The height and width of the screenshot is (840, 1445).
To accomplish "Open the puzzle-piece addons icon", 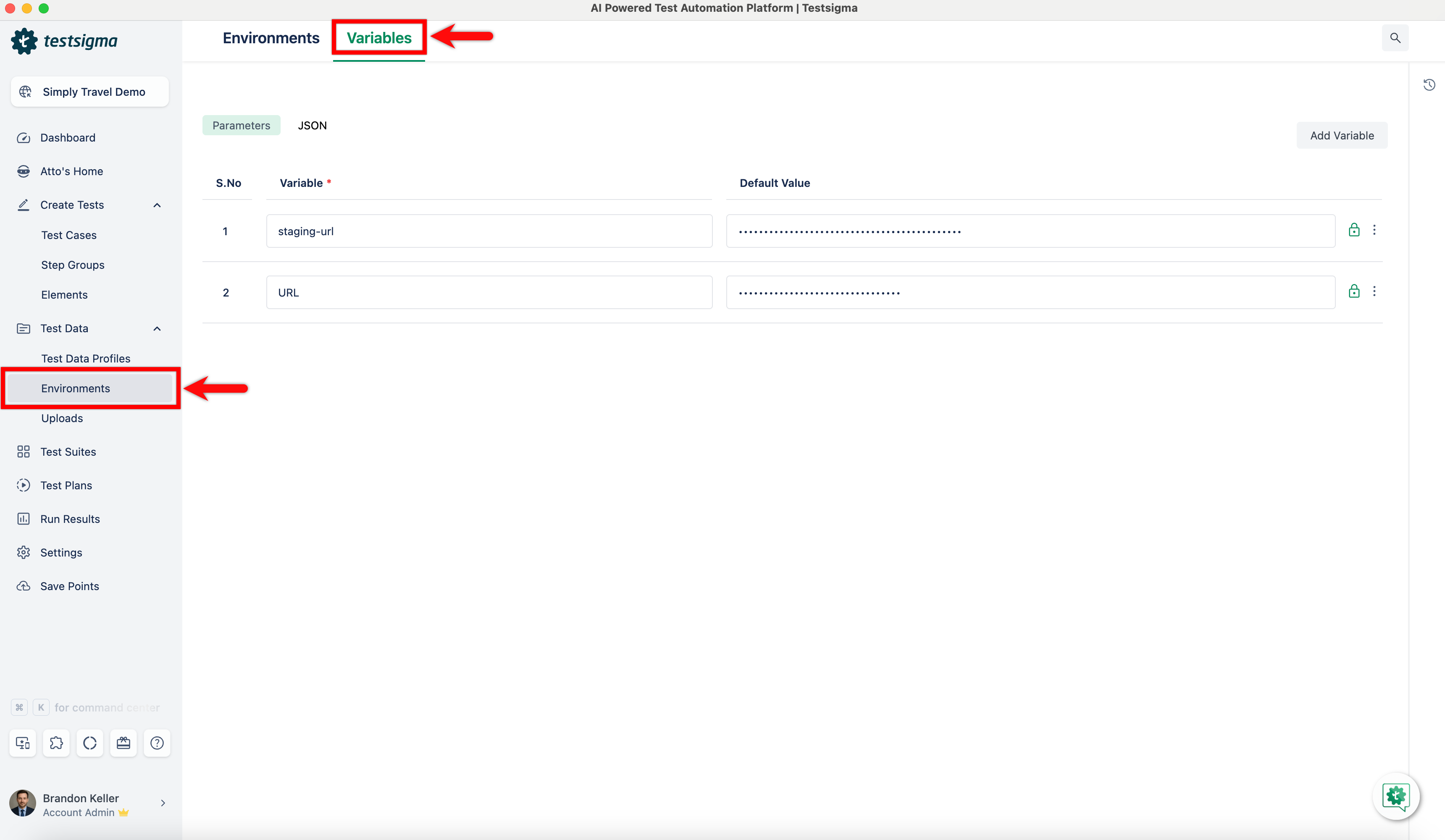I will (x=56, y=743).
